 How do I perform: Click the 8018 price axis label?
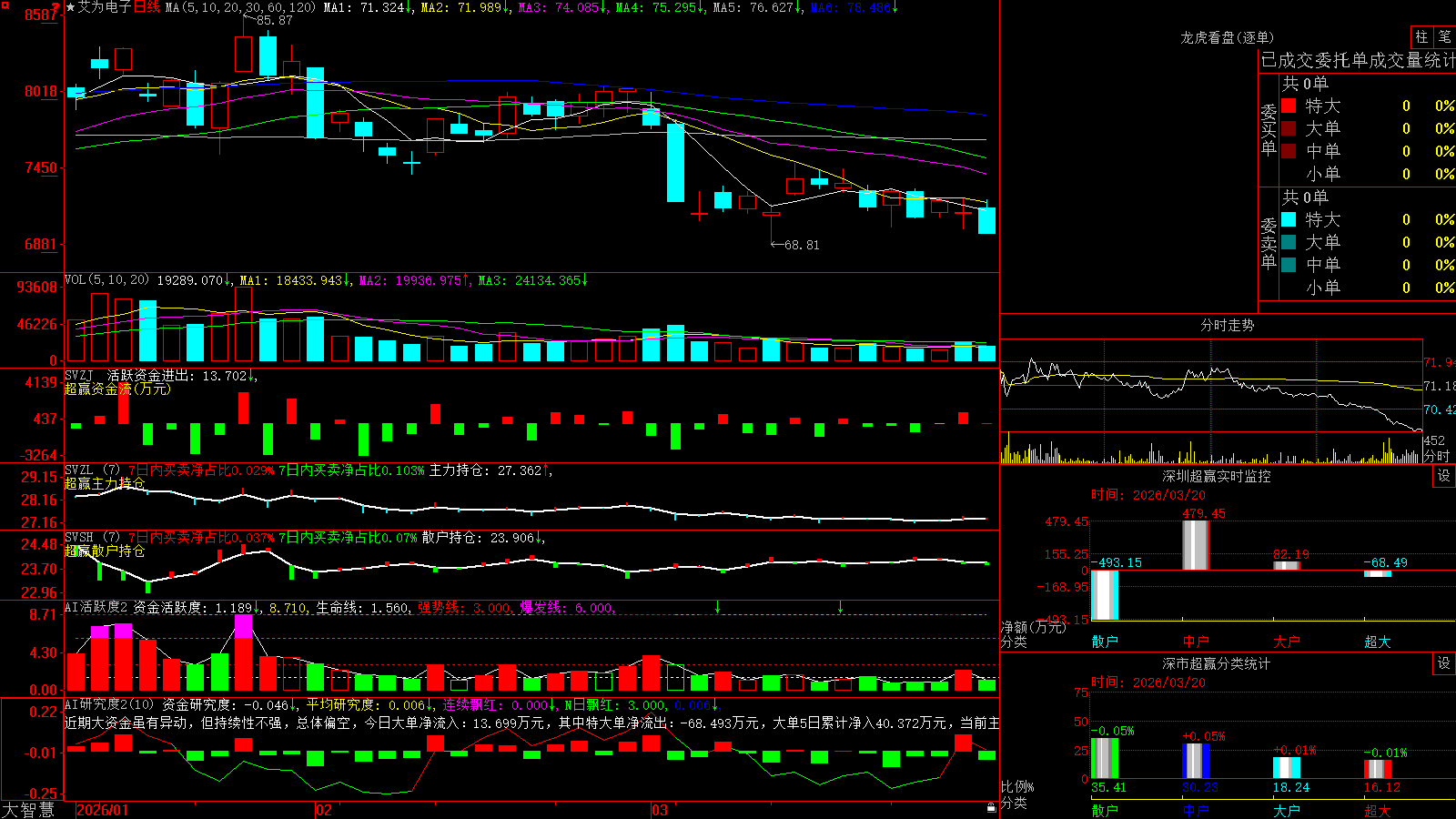(41, 92)
